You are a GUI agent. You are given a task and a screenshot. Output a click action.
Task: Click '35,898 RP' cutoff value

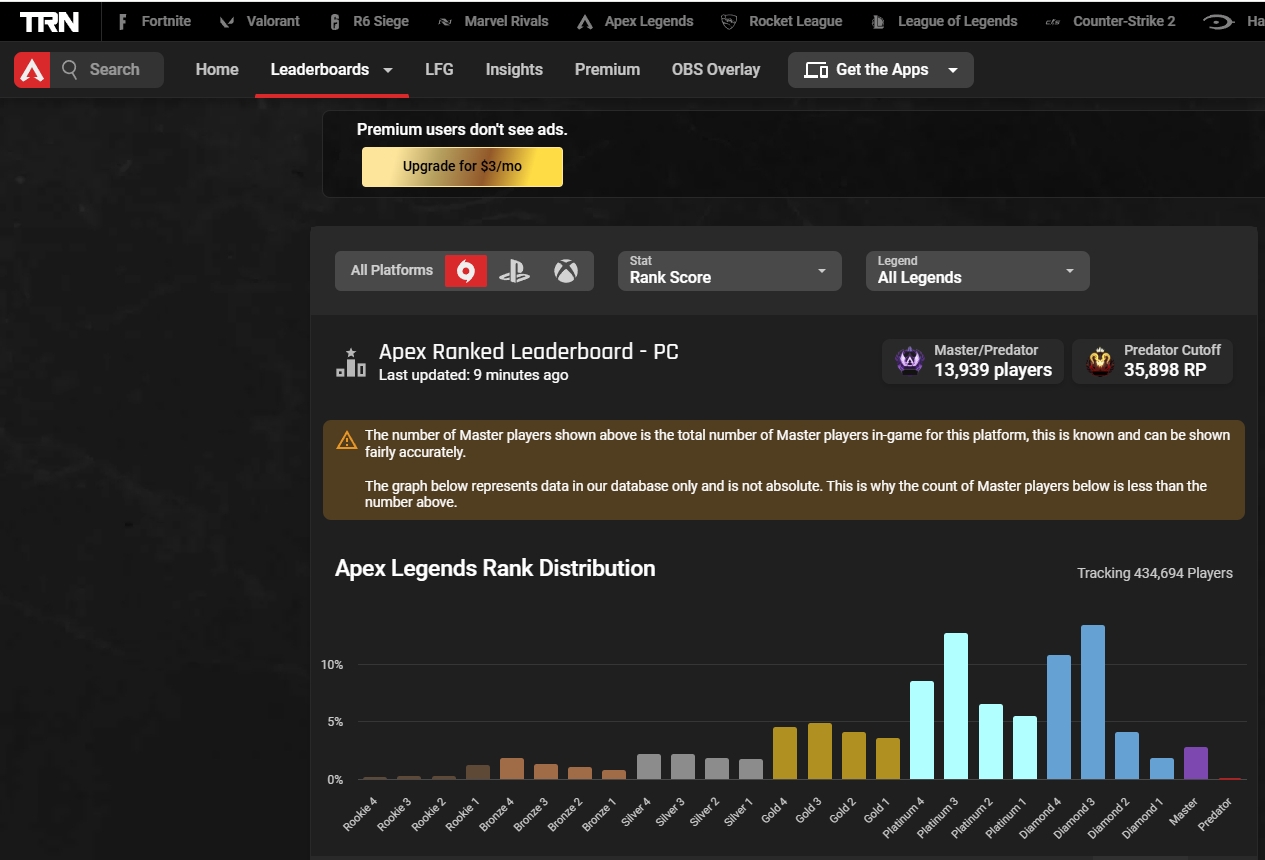[x=1165, y=370]
